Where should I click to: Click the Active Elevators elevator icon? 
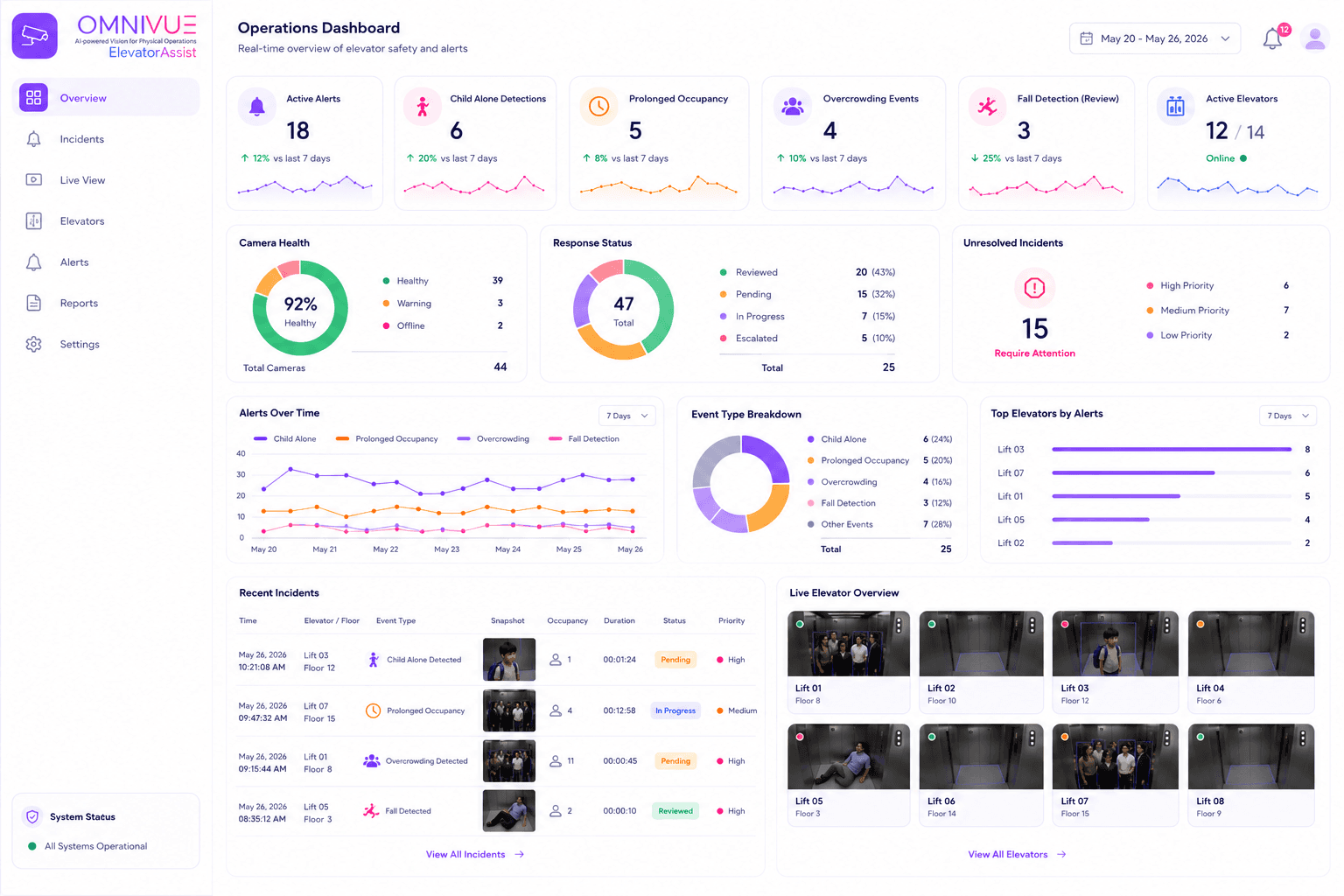1175,107
